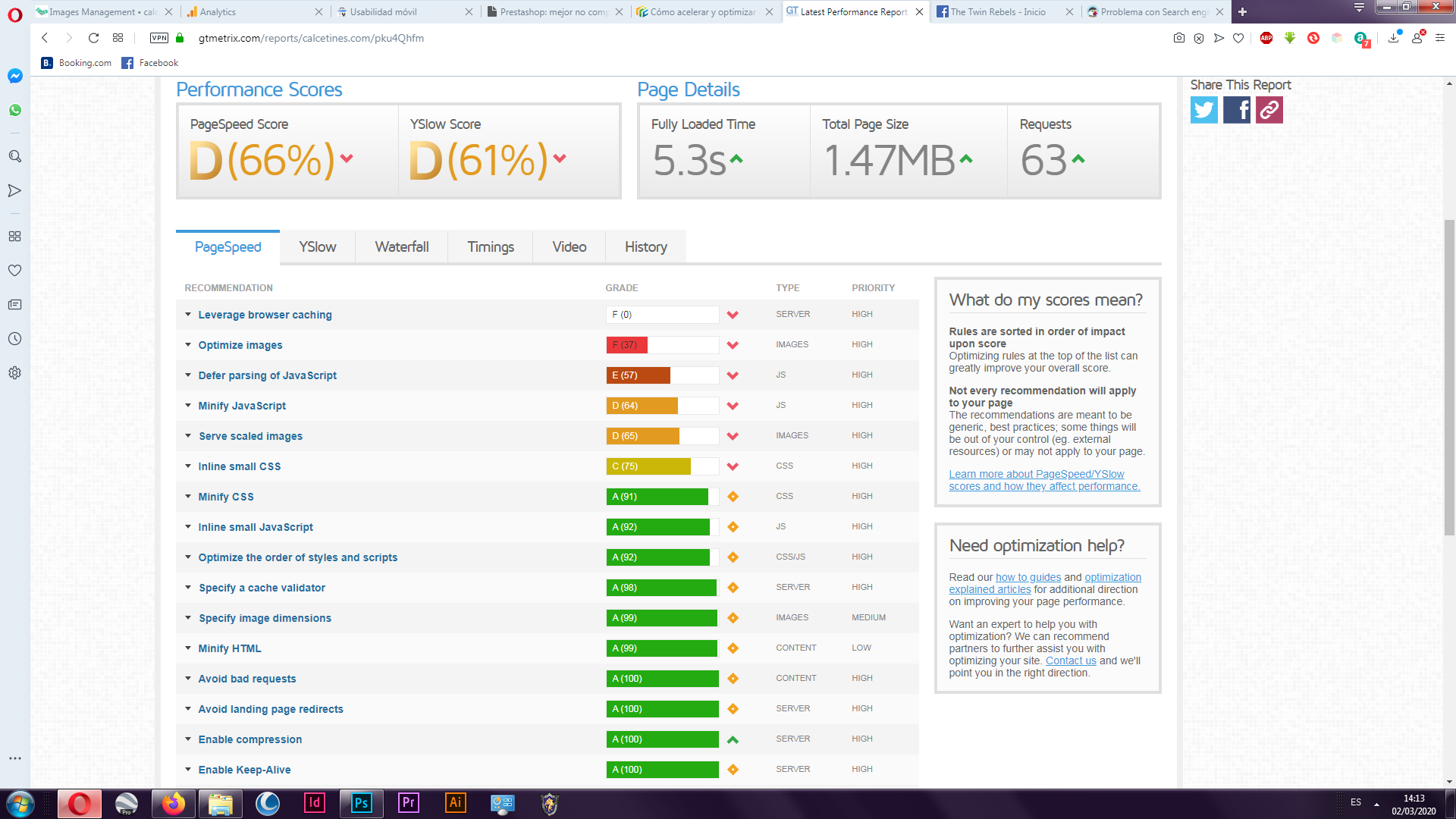This screenshot has width=1456, height=819.
Task: Switch to the Waterfall tab
Action: point(401,247)
